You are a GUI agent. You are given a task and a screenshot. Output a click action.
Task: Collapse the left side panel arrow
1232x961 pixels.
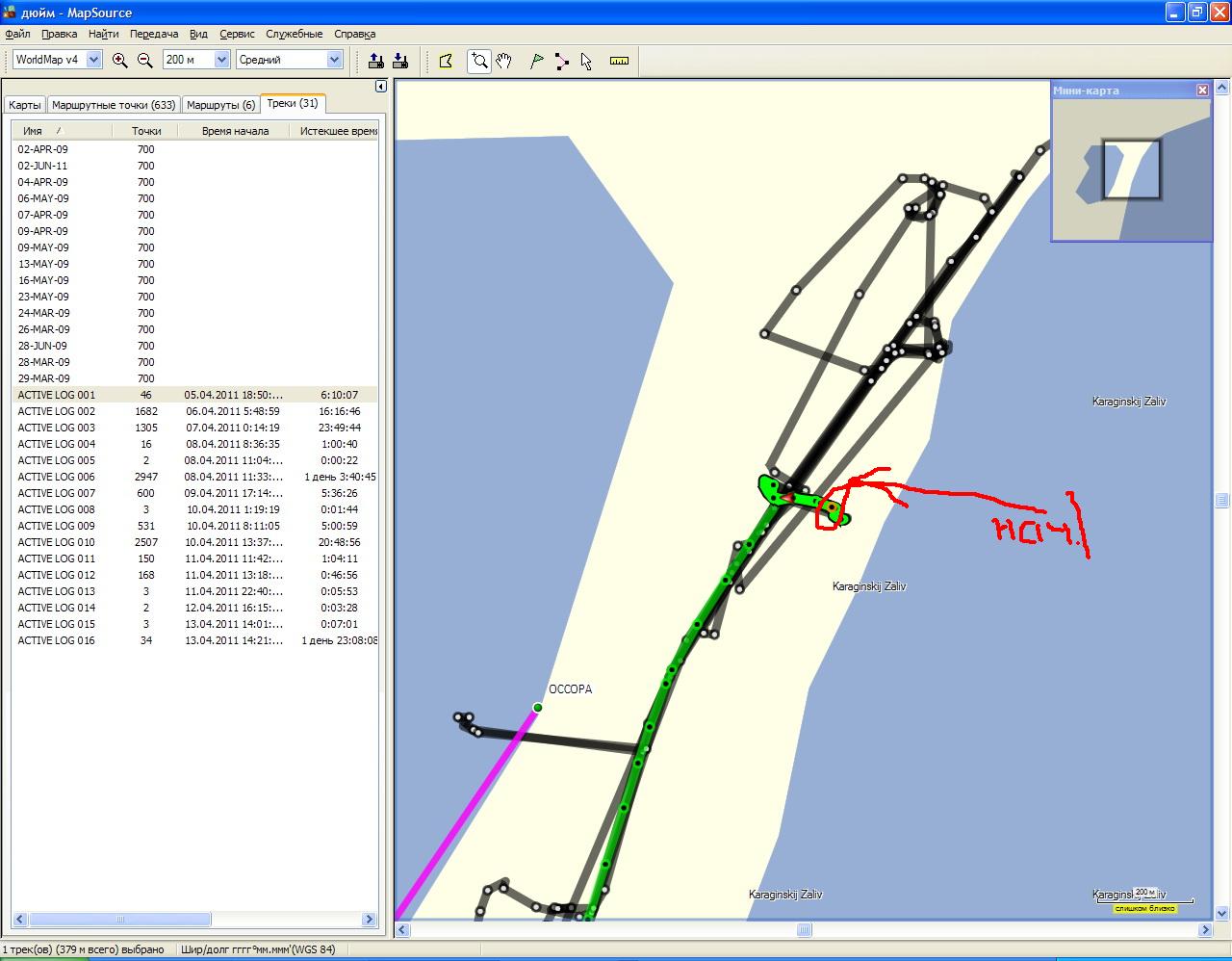pos(380,87)
